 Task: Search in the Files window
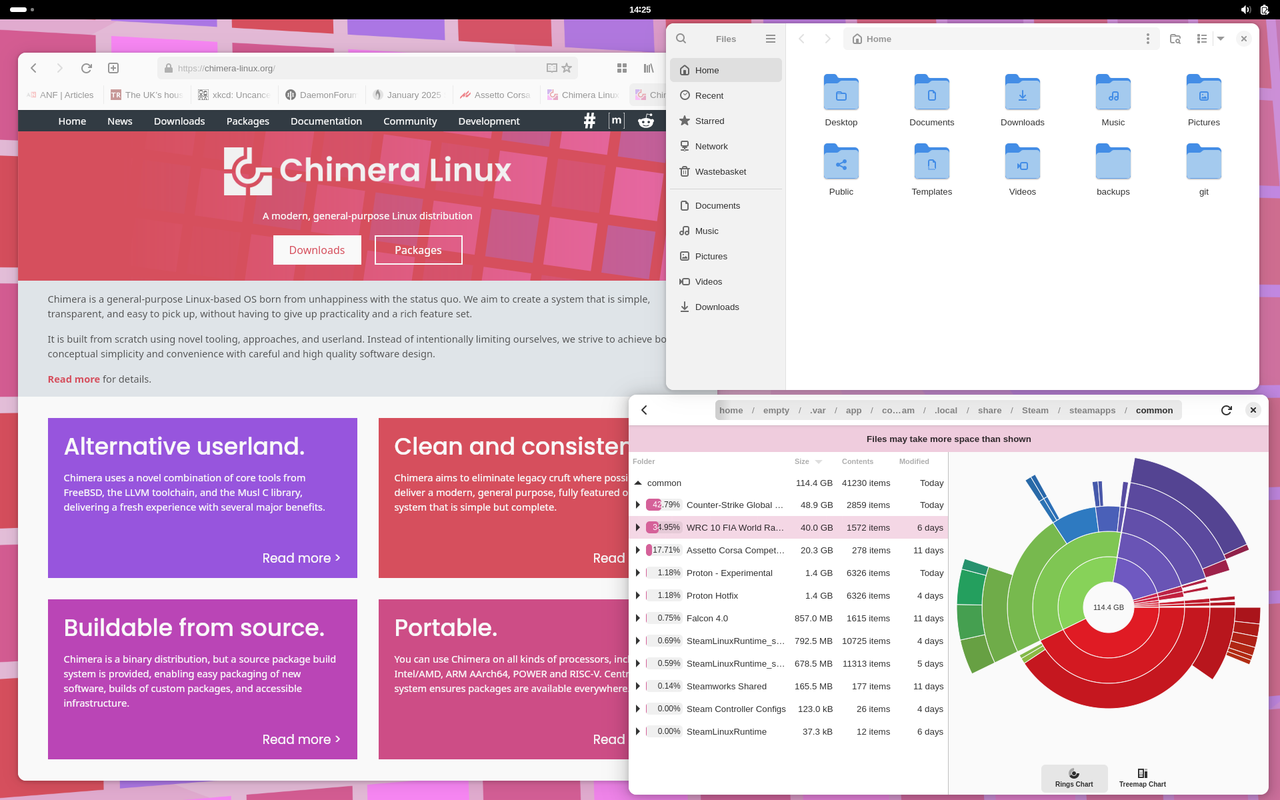click(x=681, y=39)
